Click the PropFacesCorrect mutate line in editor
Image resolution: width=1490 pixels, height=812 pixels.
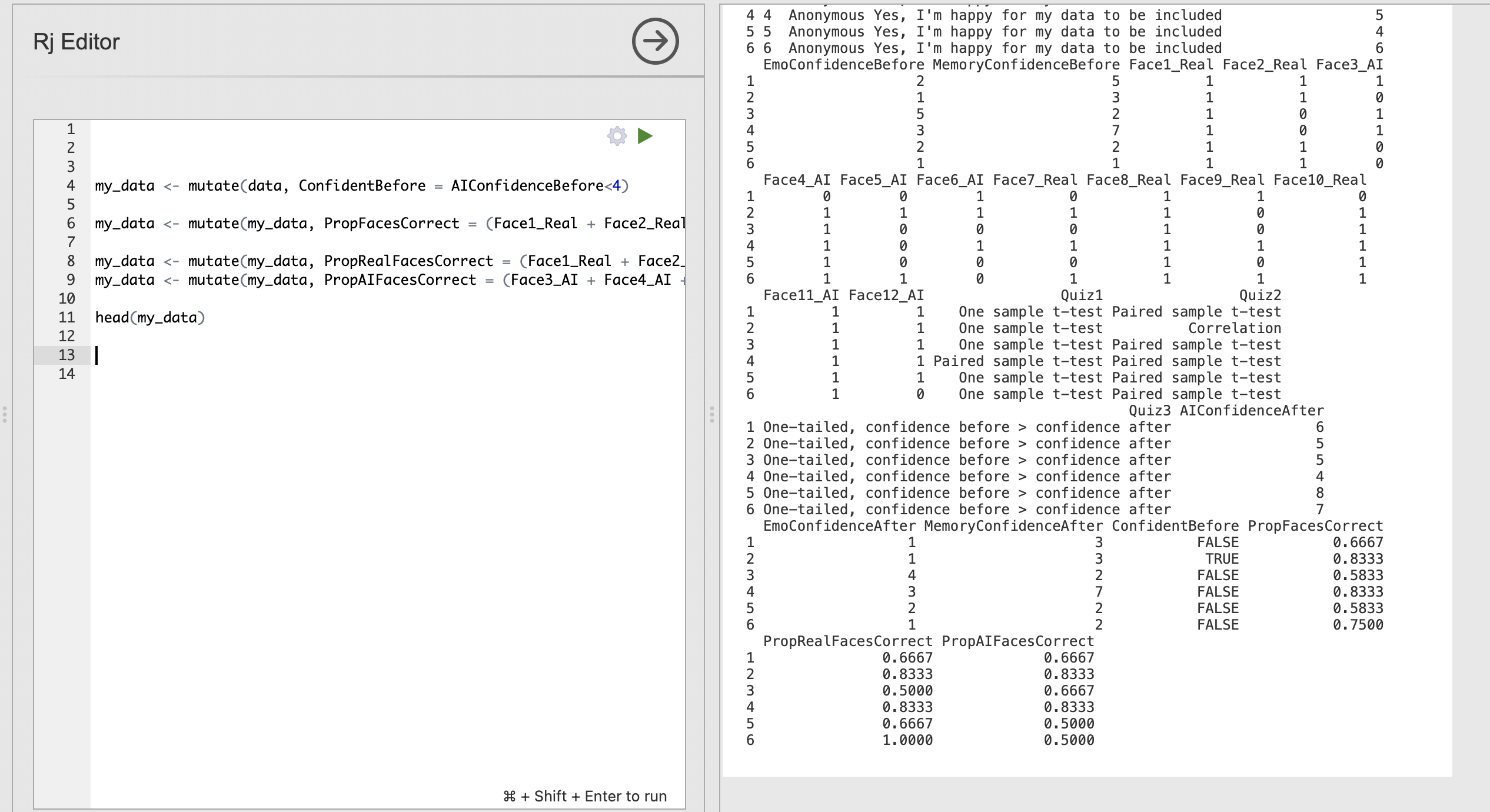click(390, 224)
